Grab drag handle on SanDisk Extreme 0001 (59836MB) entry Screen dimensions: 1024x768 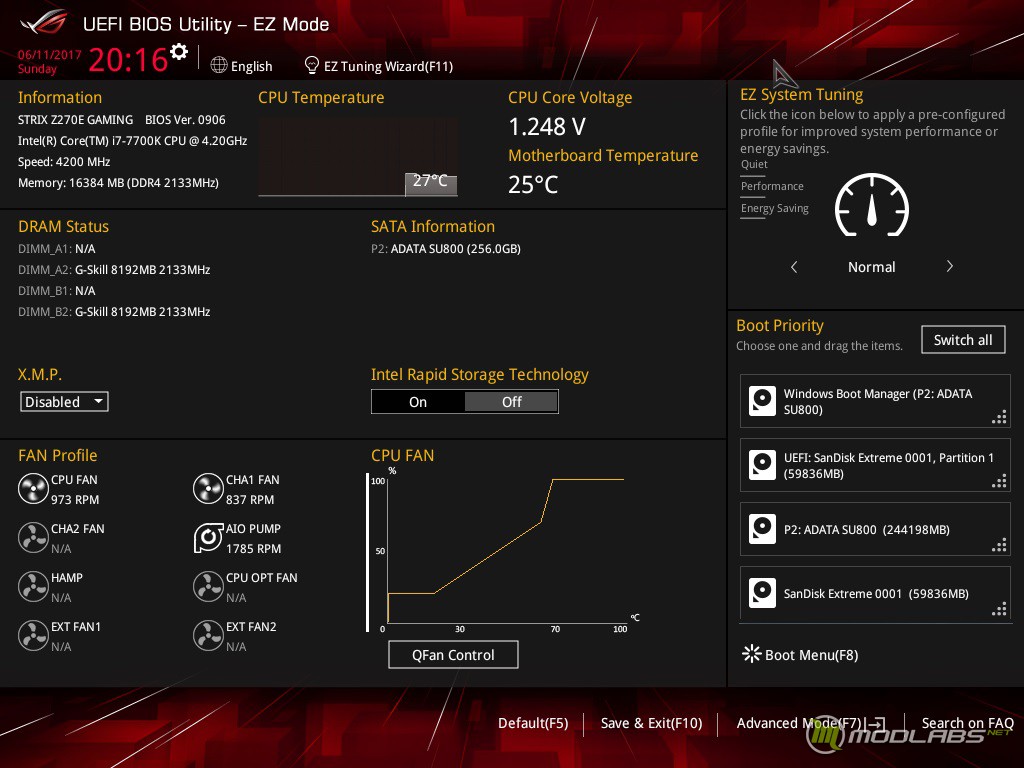coord(999,609)
